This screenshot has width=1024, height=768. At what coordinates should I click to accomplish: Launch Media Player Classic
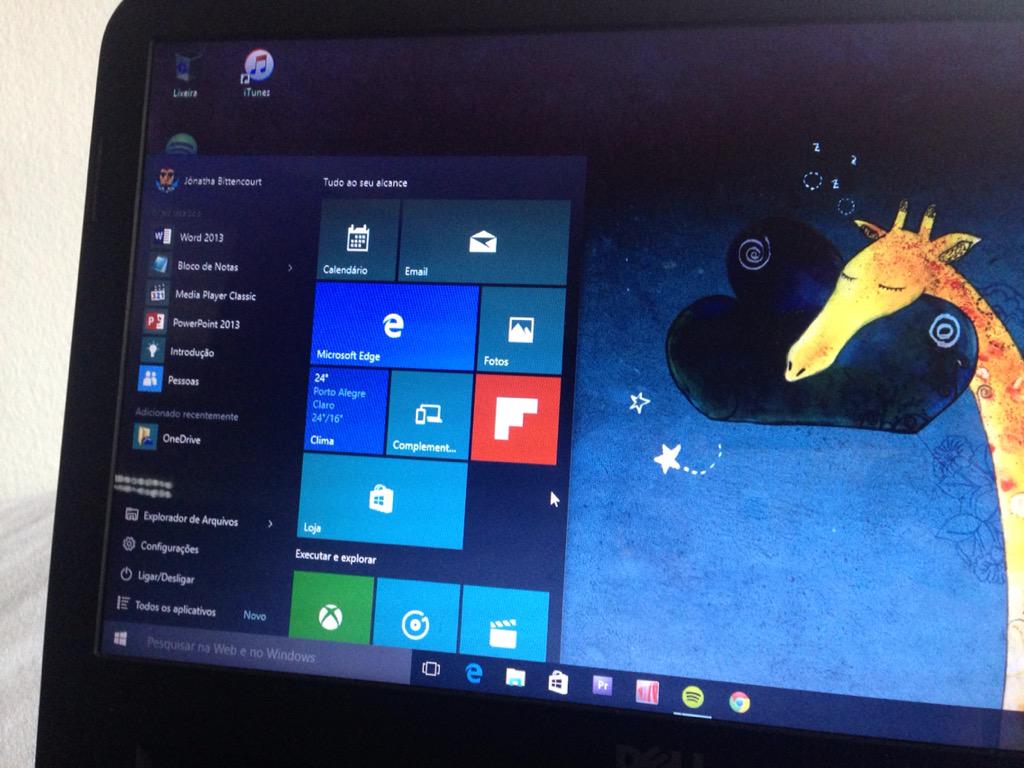pyautogui.click(x=202, y=295)
